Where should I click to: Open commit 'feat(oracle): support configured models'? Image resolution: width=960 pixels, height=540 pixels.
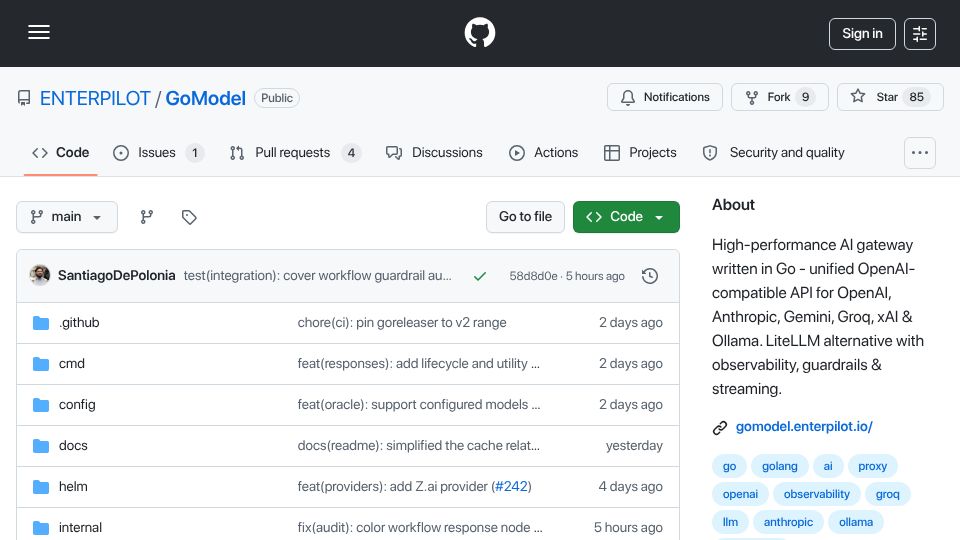click(419, 405)
